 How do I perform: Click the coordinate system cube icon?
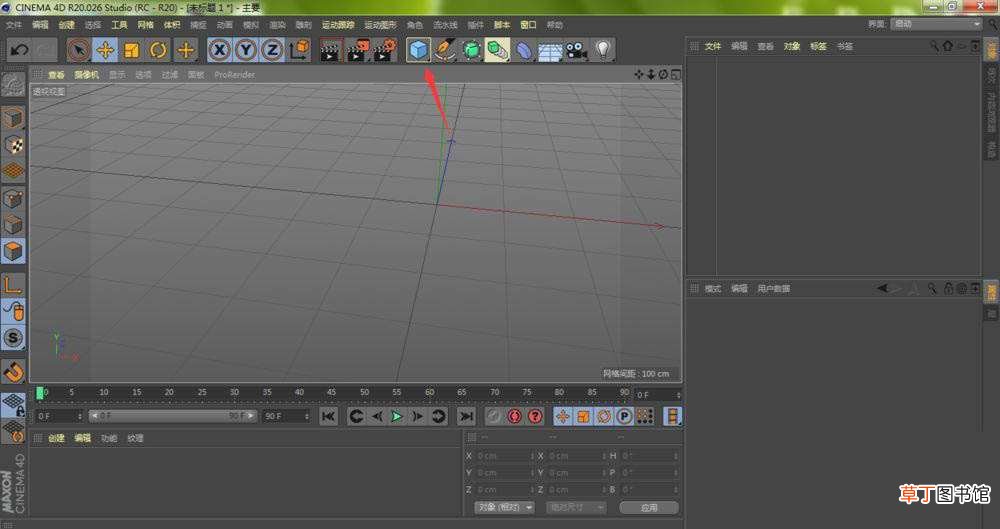(x=300, y=50)
